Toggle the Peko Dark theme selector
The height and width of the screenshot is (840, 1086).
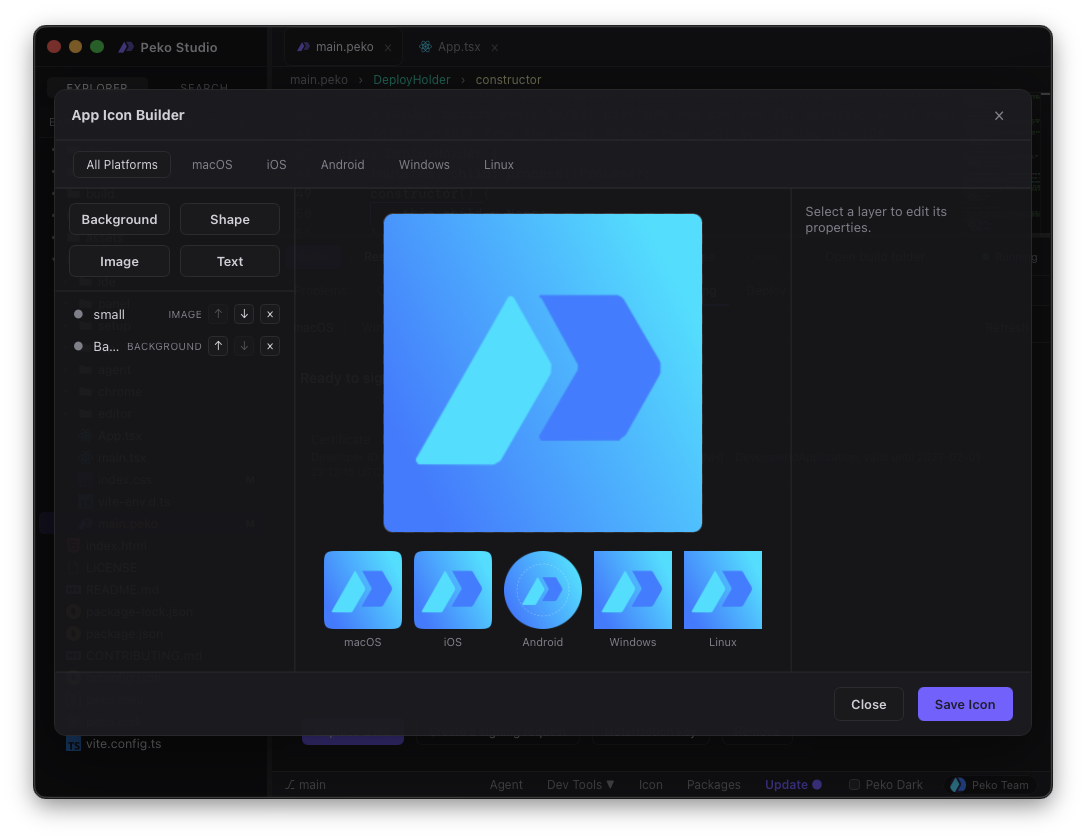(886, 785)
